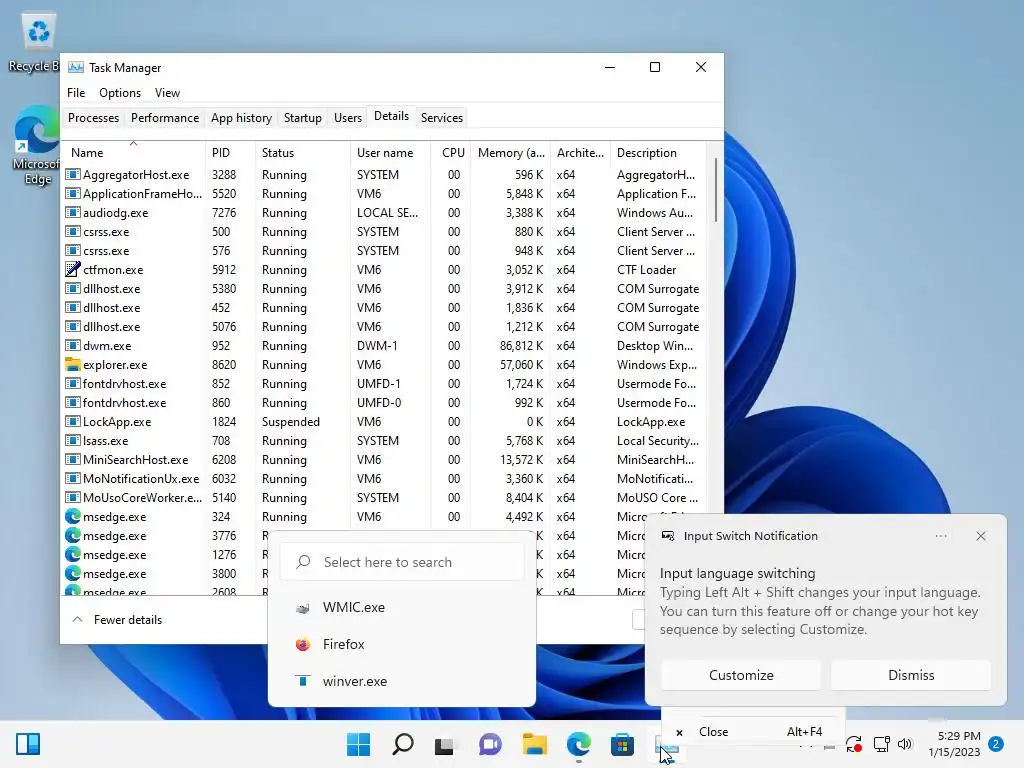Screen dimensions: 1024x768
Task: Select WMIC.exe from the list
Action: point(402,607)
